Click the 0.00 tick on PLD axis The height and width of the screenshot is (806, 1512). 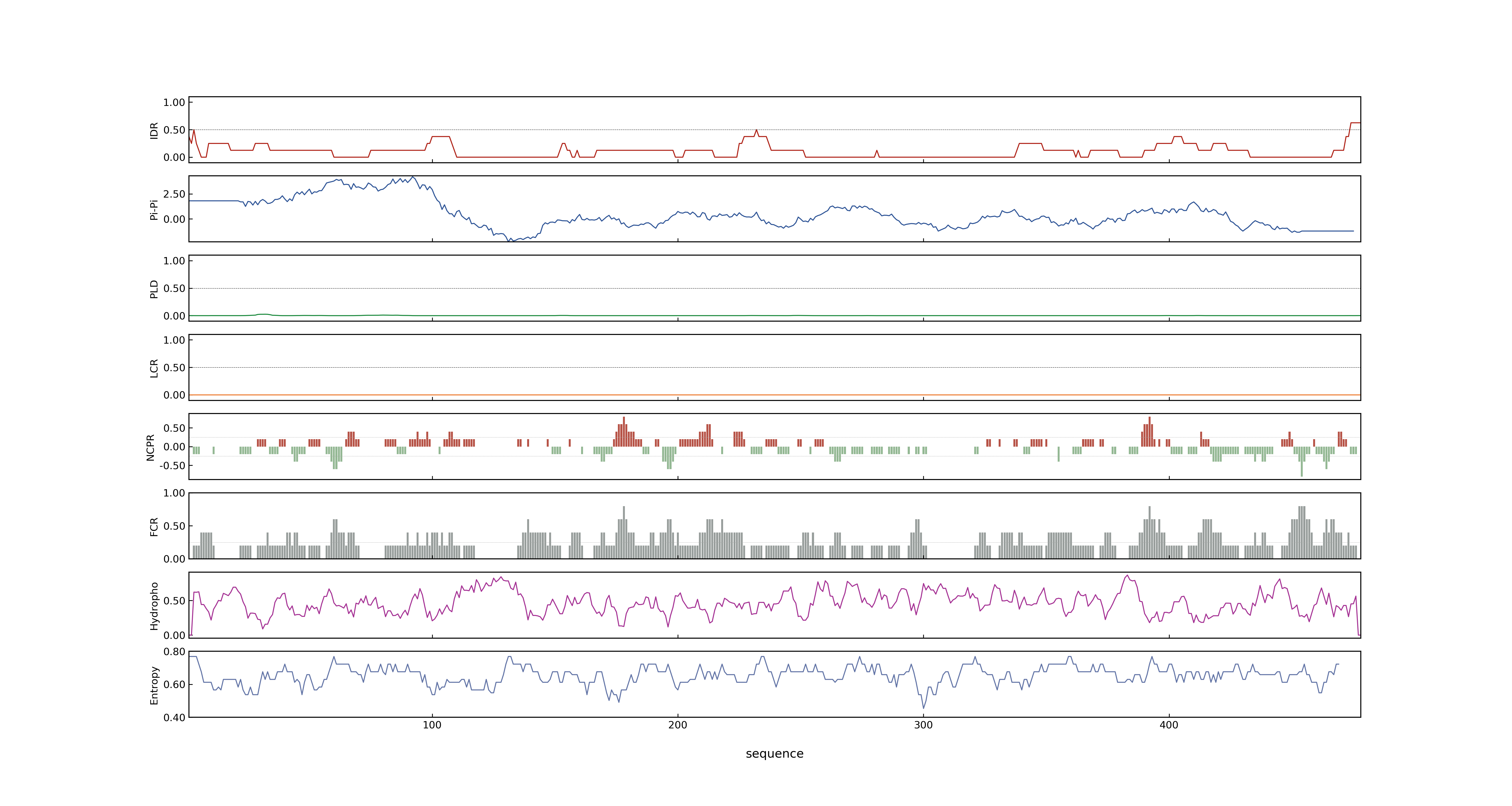174,316
